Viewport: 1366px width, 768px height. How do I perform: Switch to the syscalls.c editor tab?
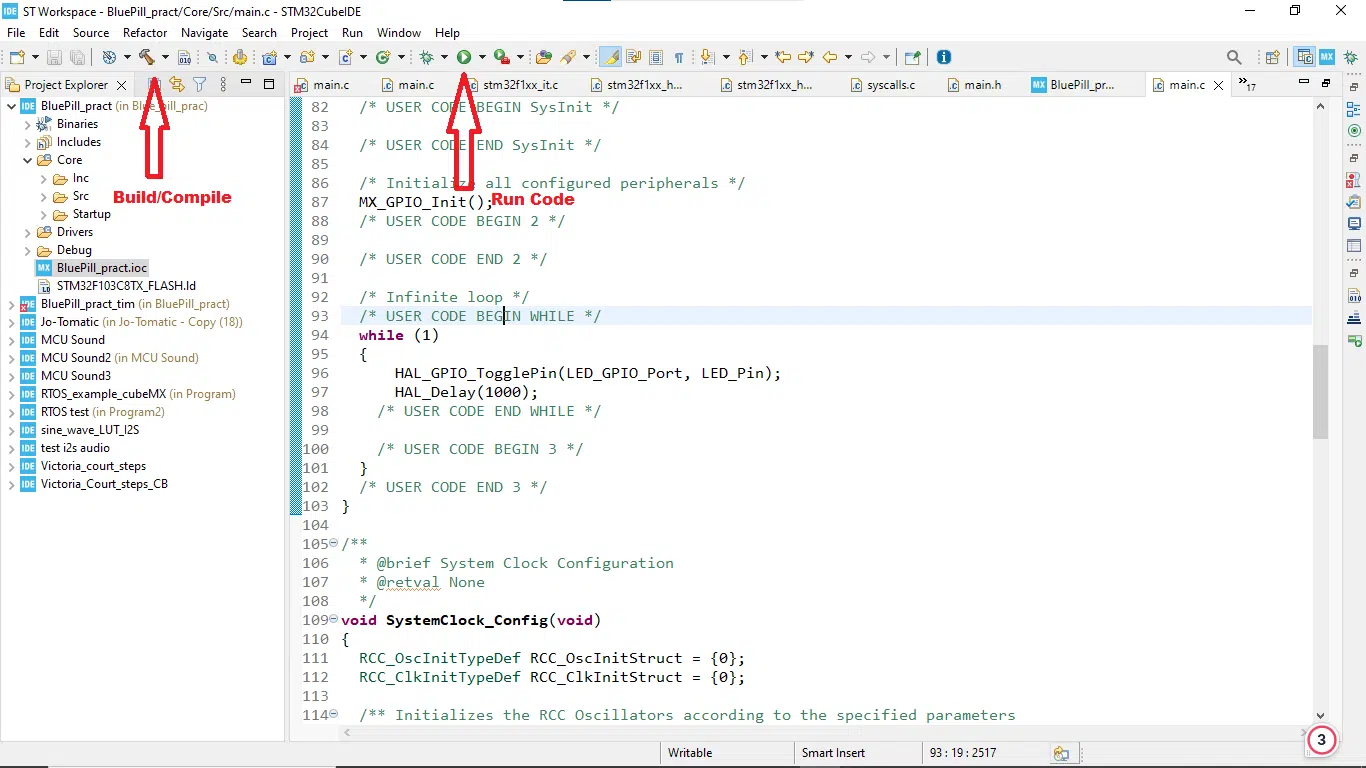point(882,85)
